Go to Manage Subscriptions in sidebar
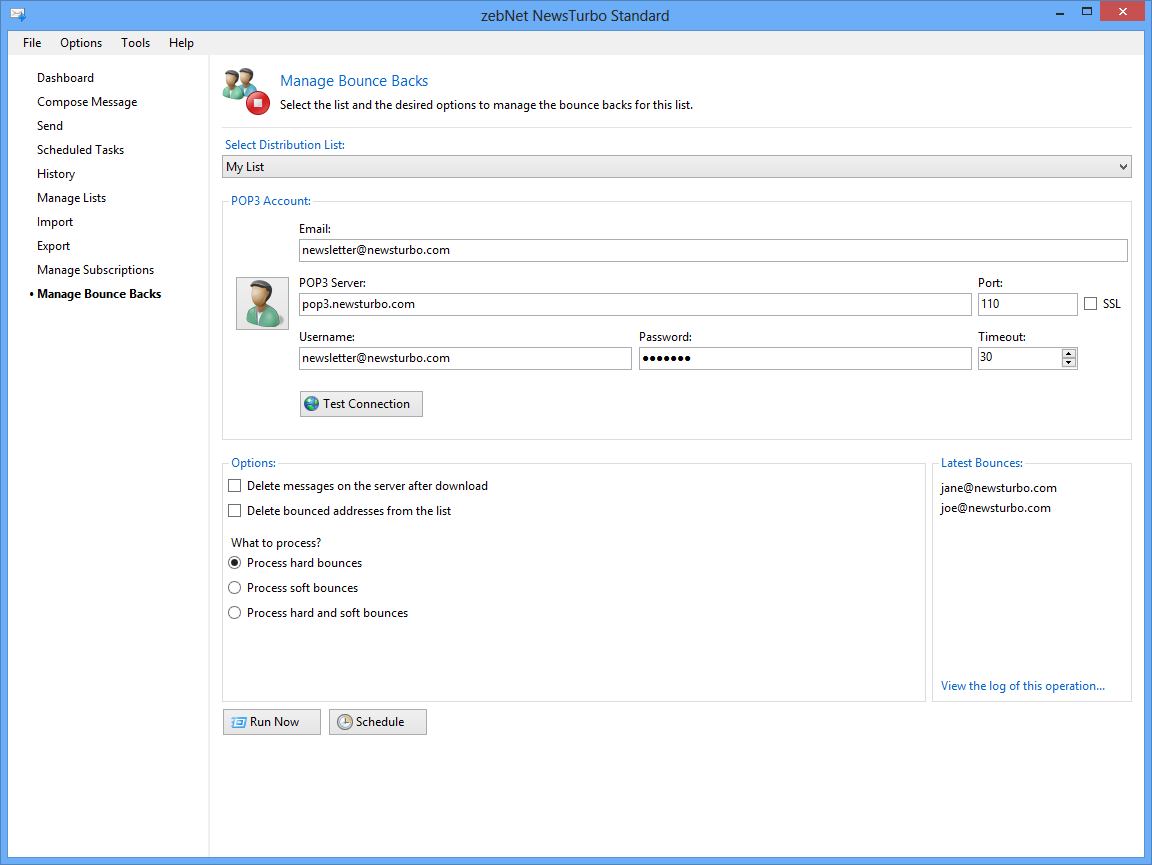1152x865 pixels. pos(95,270)
